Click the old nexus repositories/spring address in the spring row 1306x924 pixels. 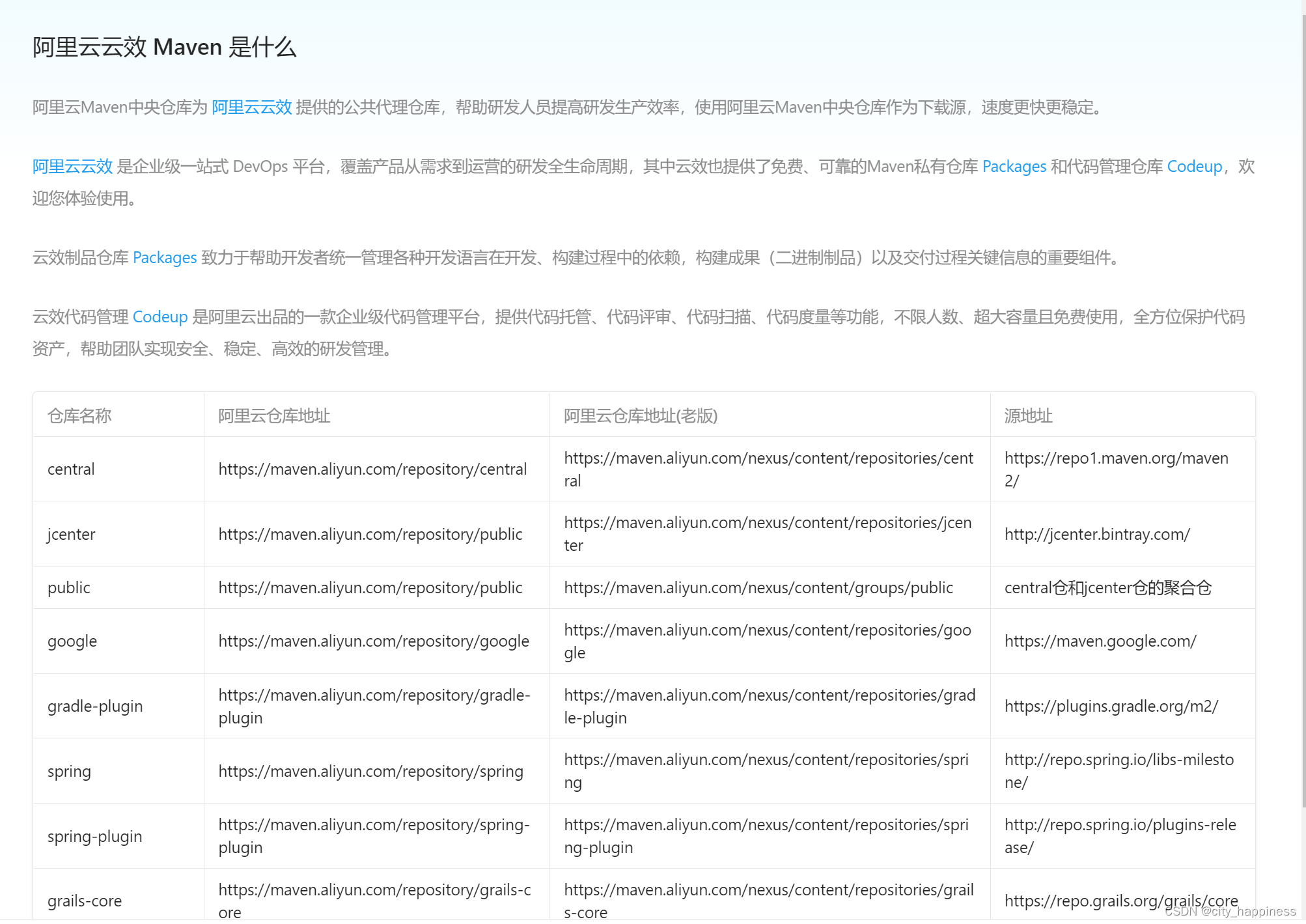(766, 772)
